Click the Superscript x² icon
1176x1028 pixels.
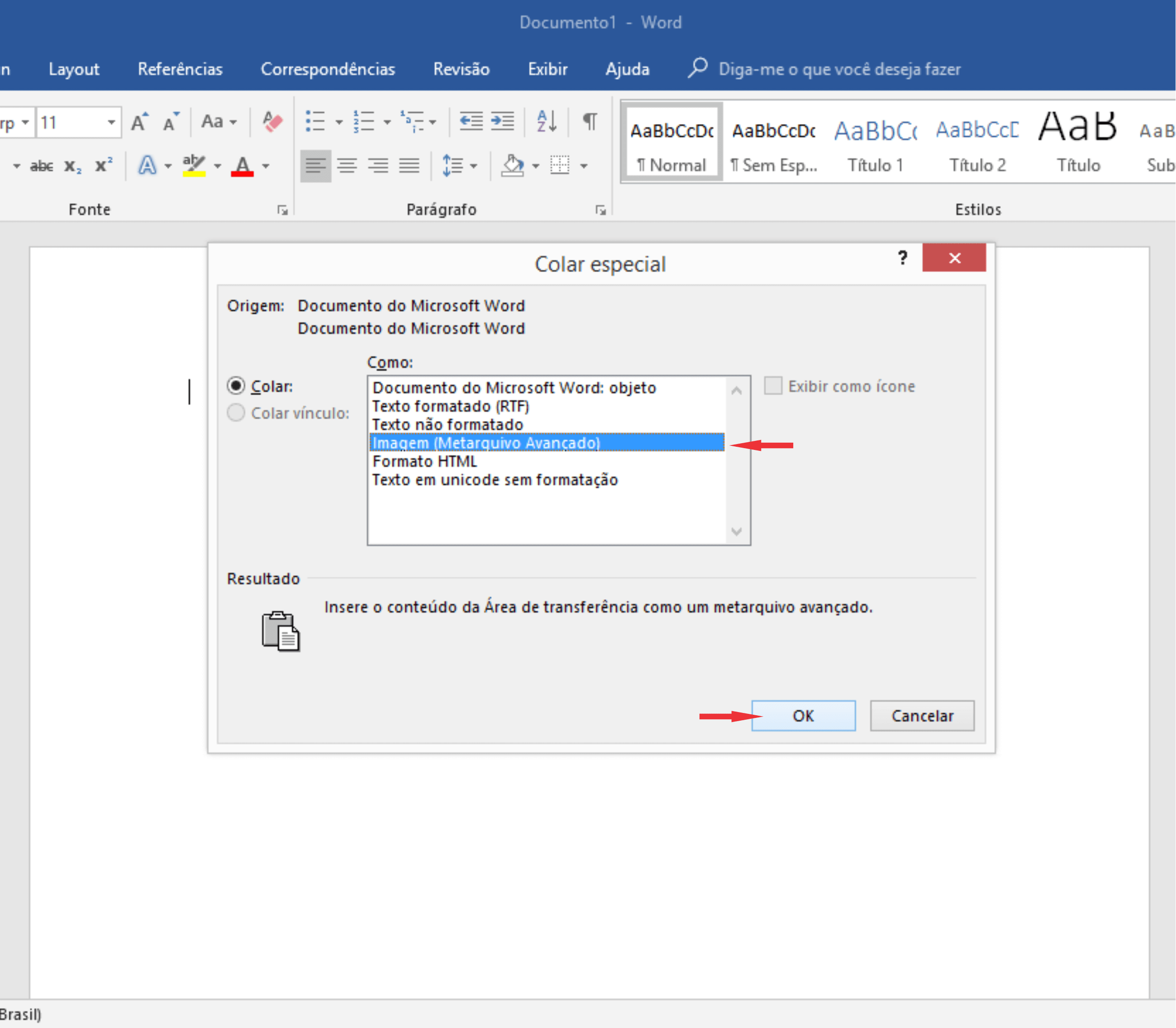(103, 166)
